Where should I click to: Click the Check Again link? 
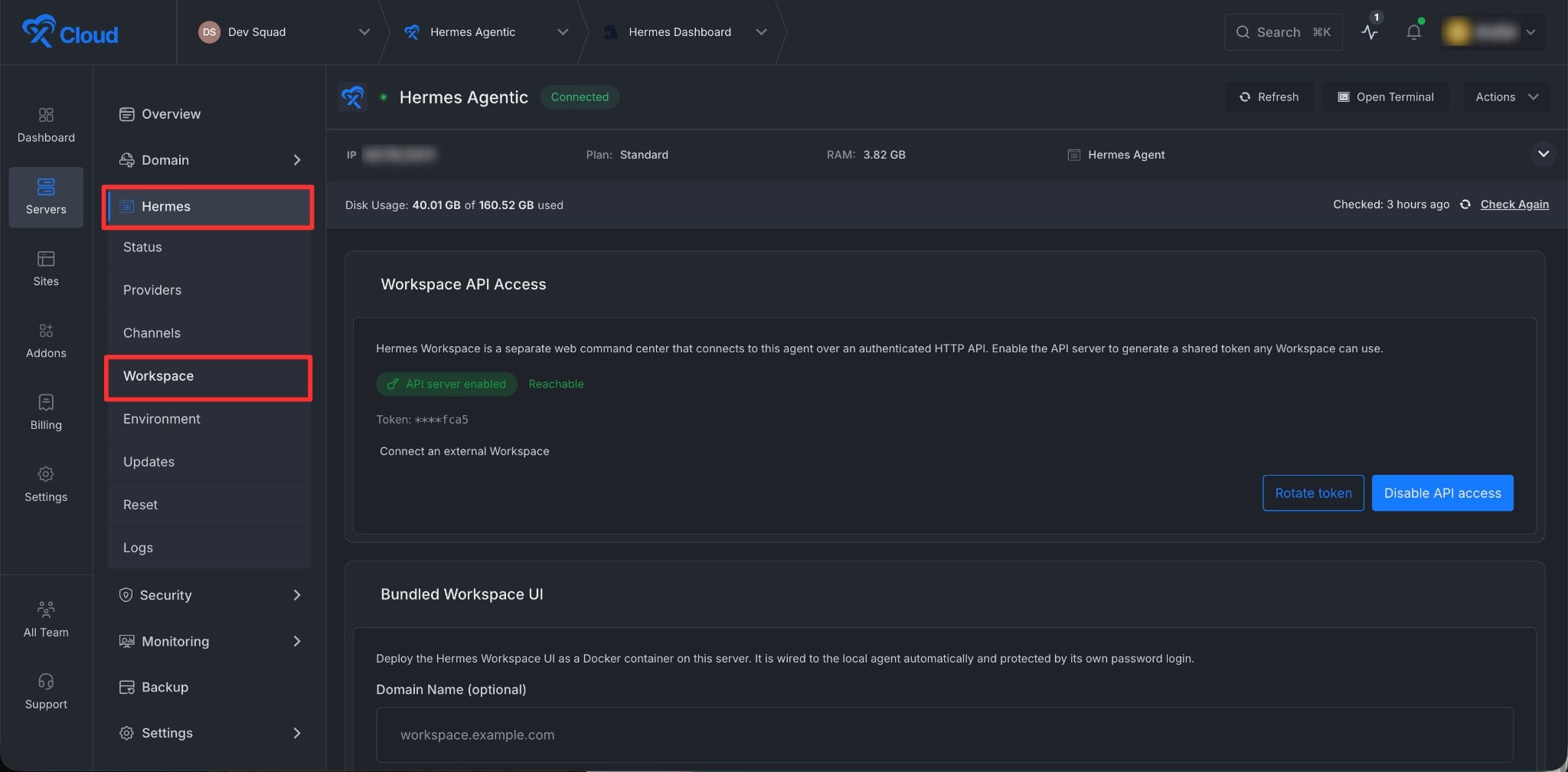click(x=1514, y=204)
